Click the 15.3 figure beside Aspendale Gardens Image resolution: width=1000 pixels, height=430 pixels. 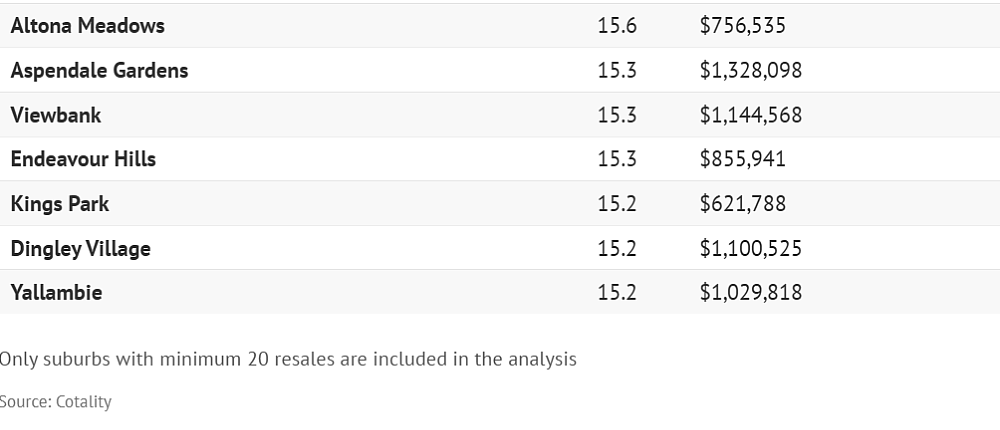617,70
